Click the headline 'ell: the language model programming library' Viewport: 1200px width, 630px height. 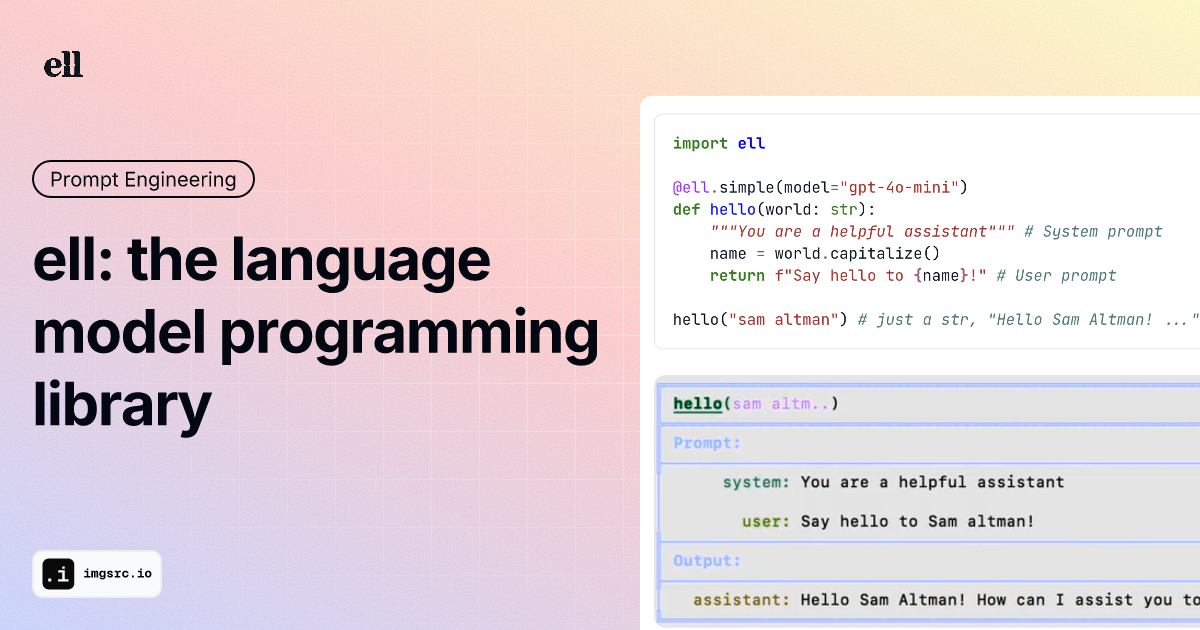coord(315,331)
